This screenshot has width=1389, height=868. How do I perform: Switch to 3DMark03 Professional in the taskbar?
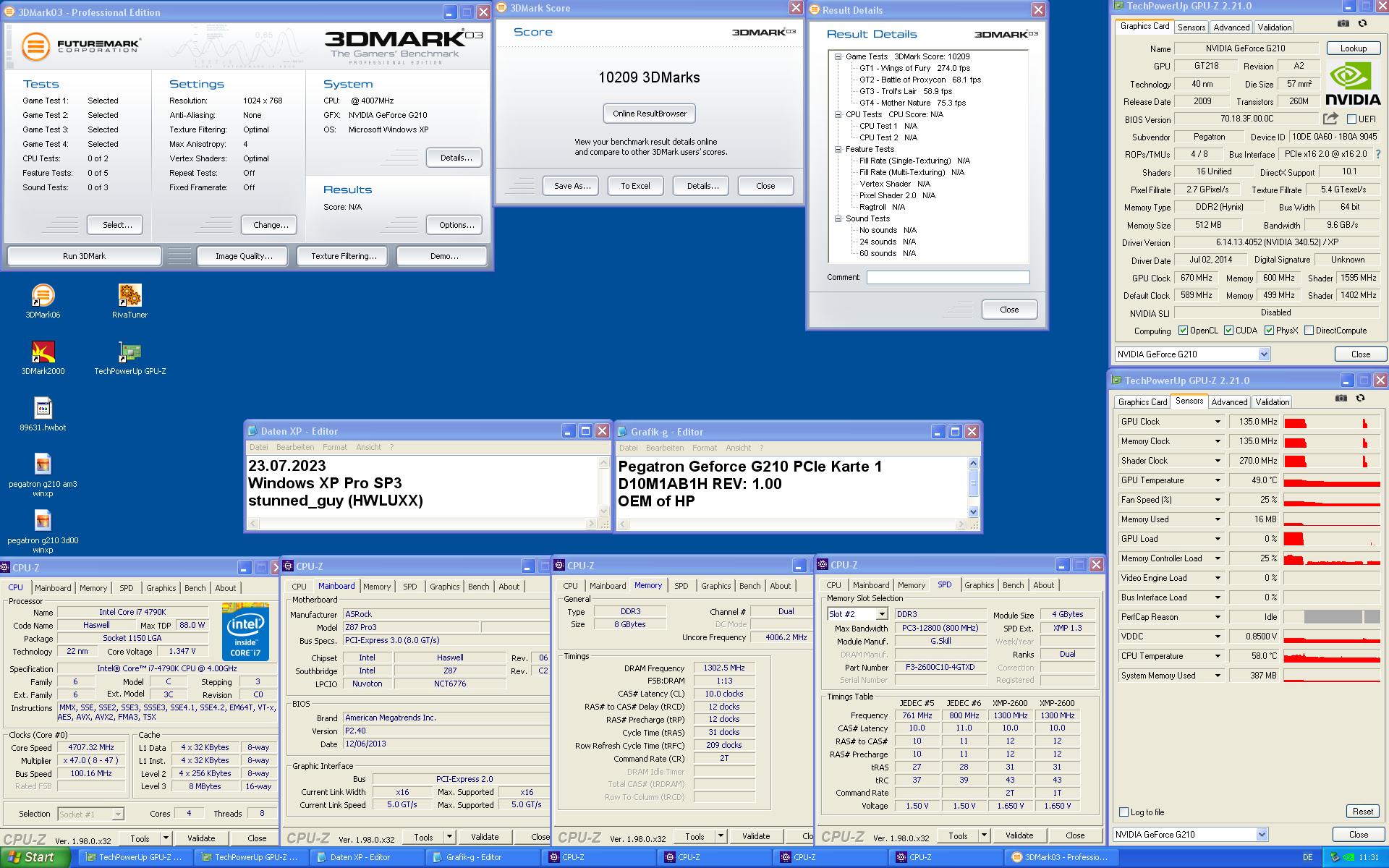point(1061,857)
